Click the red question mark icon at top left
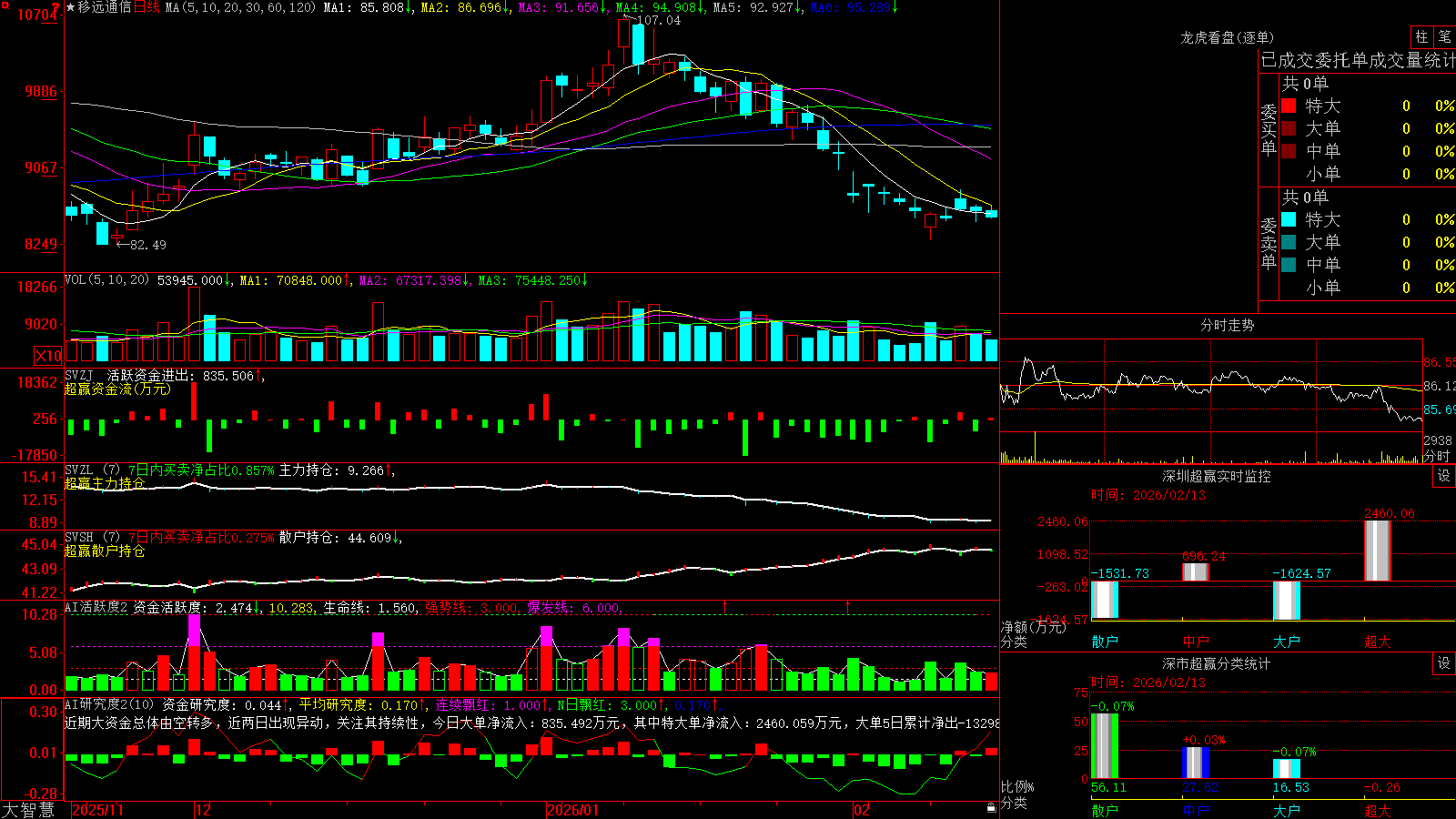The image size is (1456, 819). (x=56, y=7)
